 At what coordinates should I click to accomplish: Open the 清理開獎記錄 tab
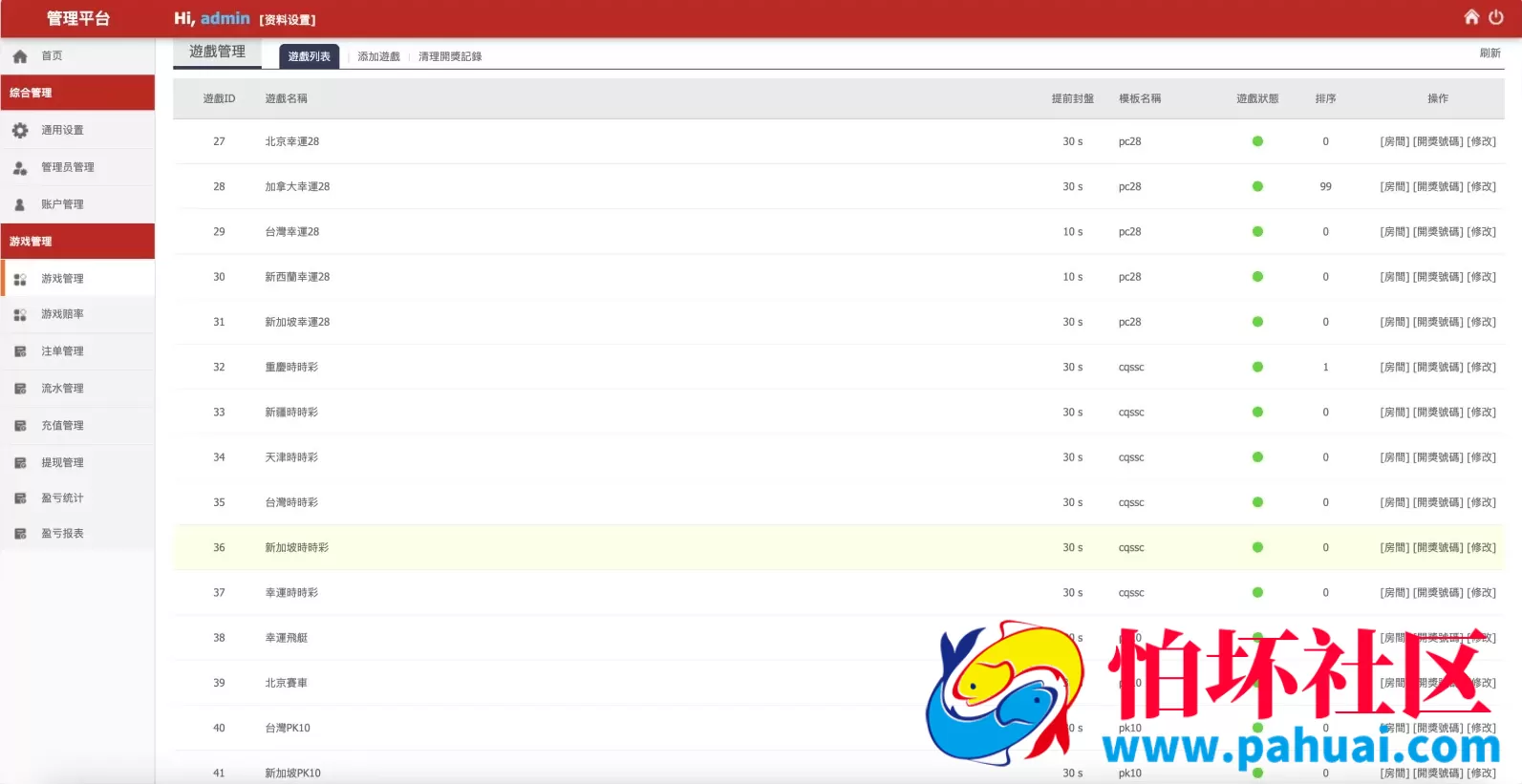click(x=450, y=56)
